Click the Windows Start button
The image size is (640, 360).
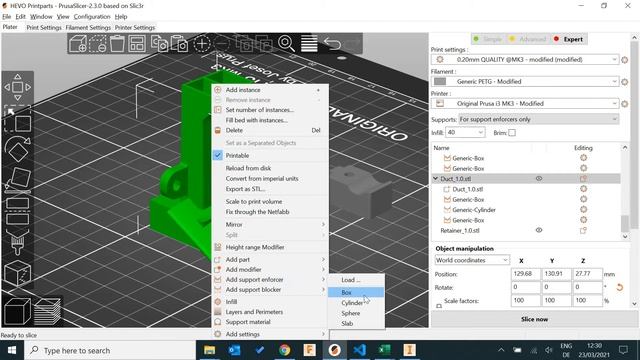tap(12, 350)
